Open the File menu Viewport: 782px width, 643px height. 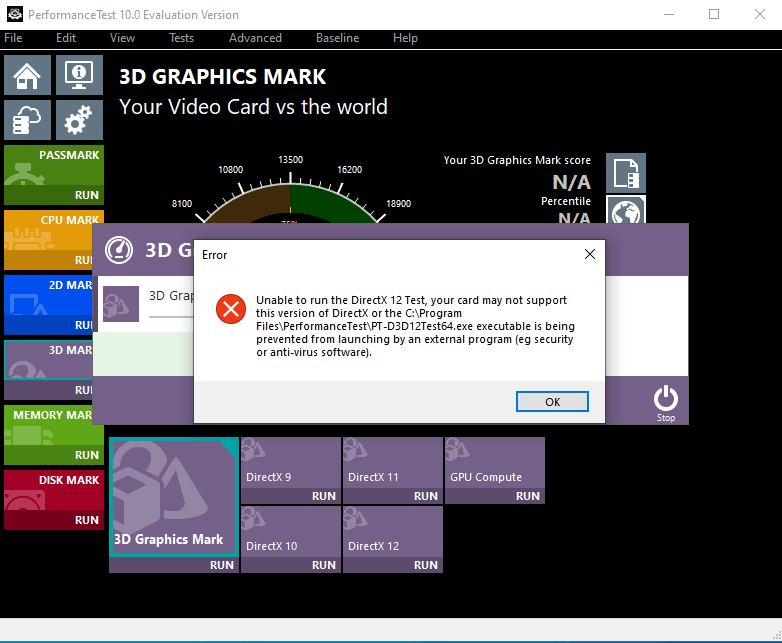tap(13, 38)
